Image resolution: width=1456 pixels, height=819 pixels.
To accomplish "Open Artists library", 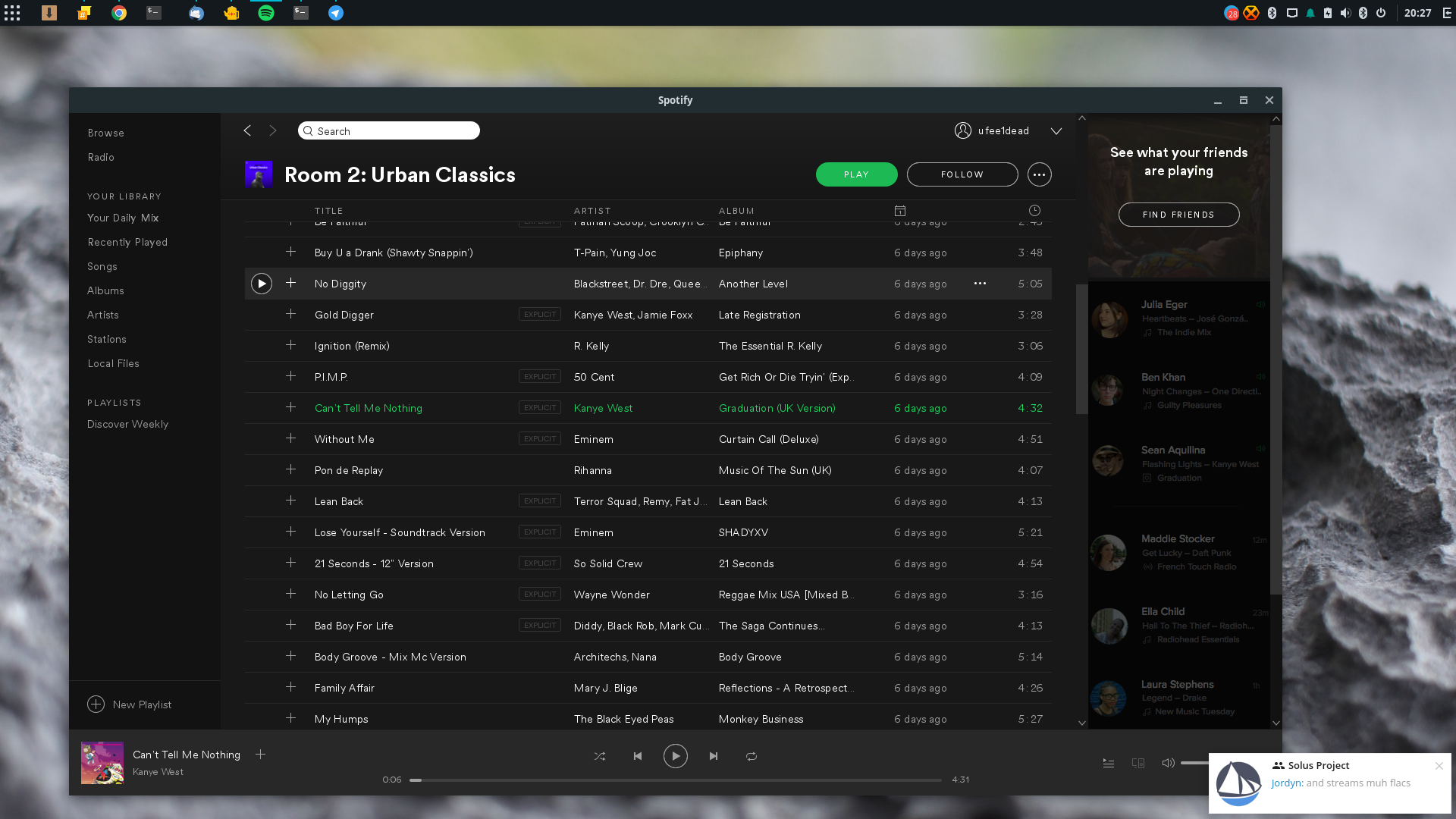I will pyautogui.click(x=103, y=315).
